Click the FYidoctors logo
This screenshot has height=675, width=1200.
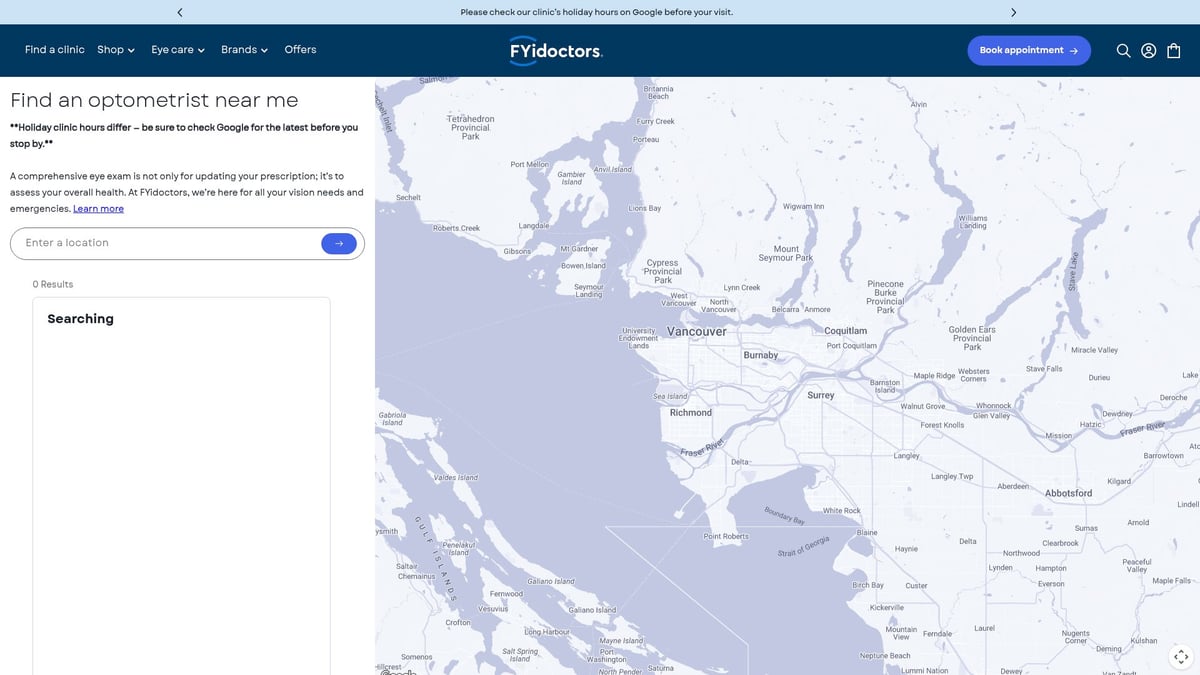[556, 50]
